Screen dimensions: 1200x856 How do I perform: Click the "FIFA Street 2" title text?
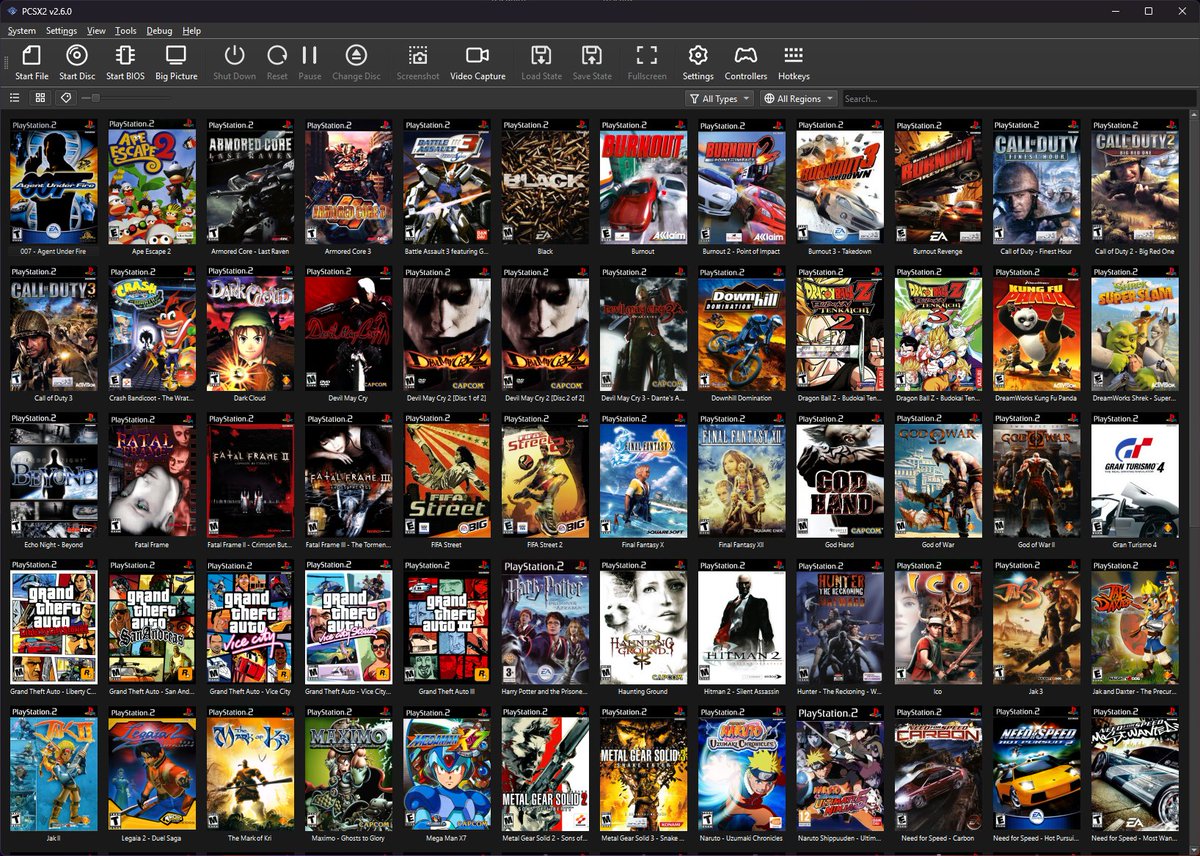545,545
